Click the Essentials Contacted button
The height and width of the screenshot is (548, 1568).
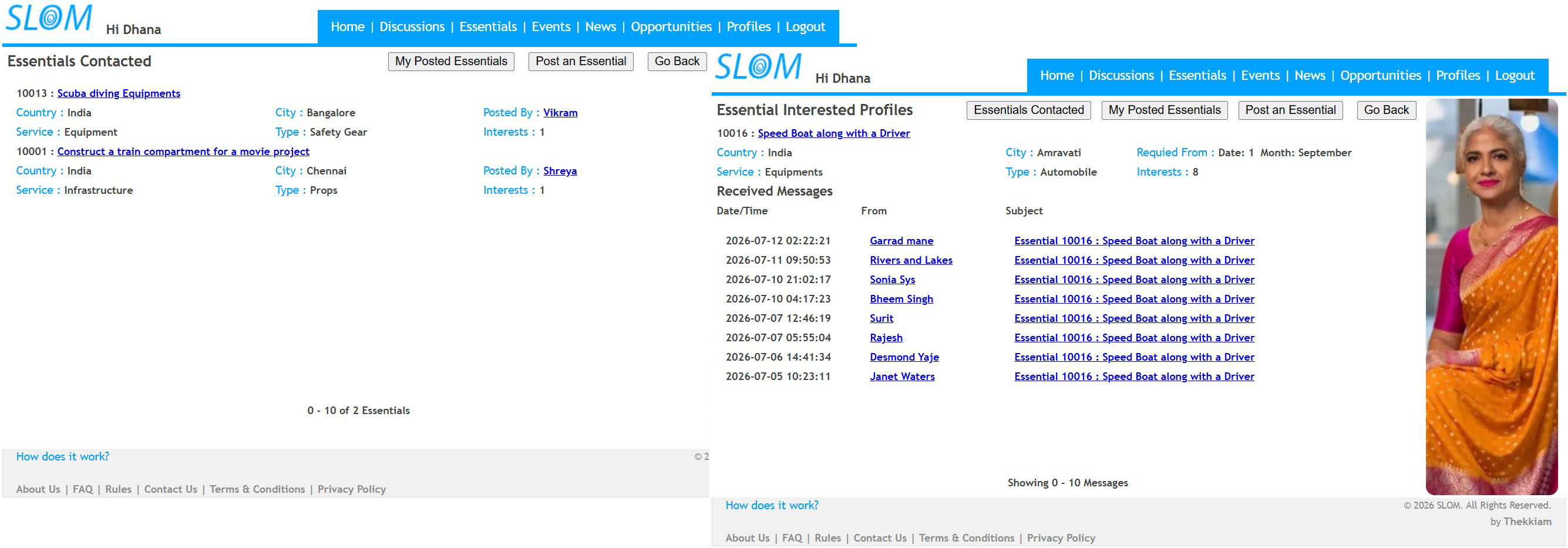click(1029, 110)
